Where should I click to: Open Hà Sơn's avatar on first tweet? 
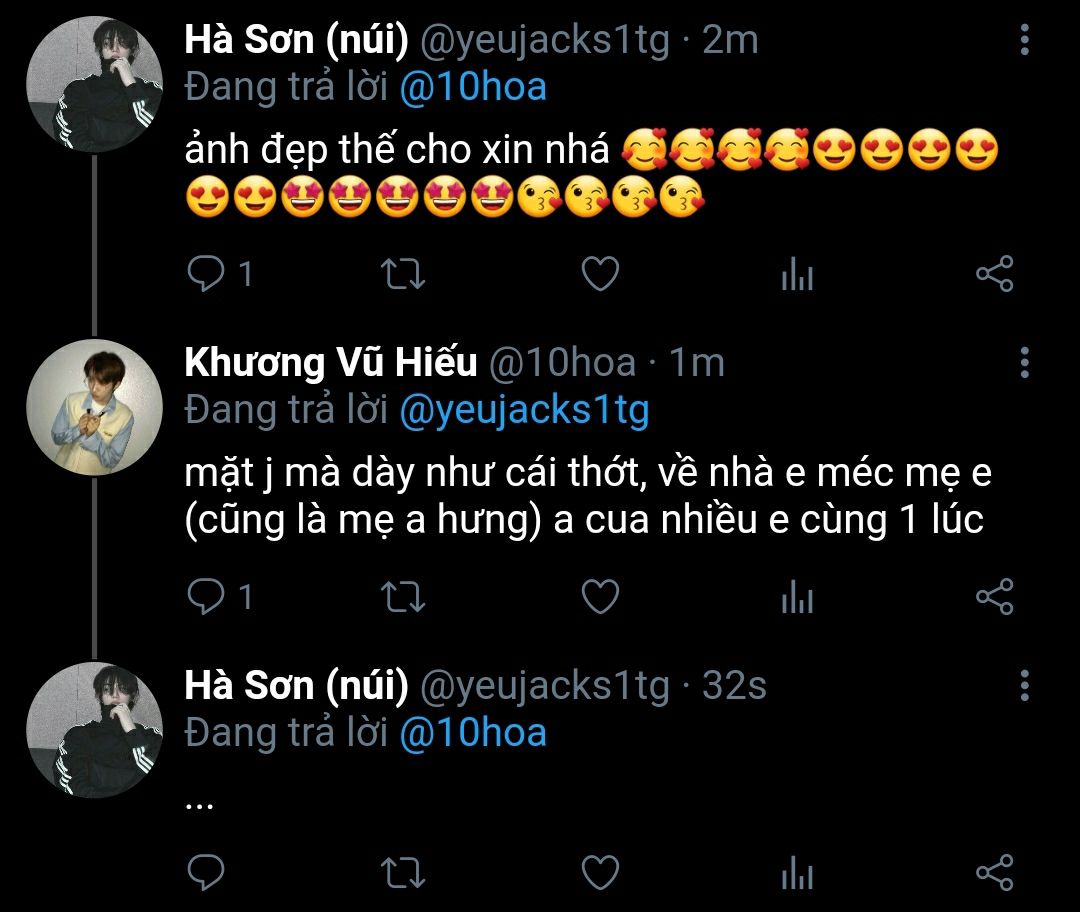(94, 83)
